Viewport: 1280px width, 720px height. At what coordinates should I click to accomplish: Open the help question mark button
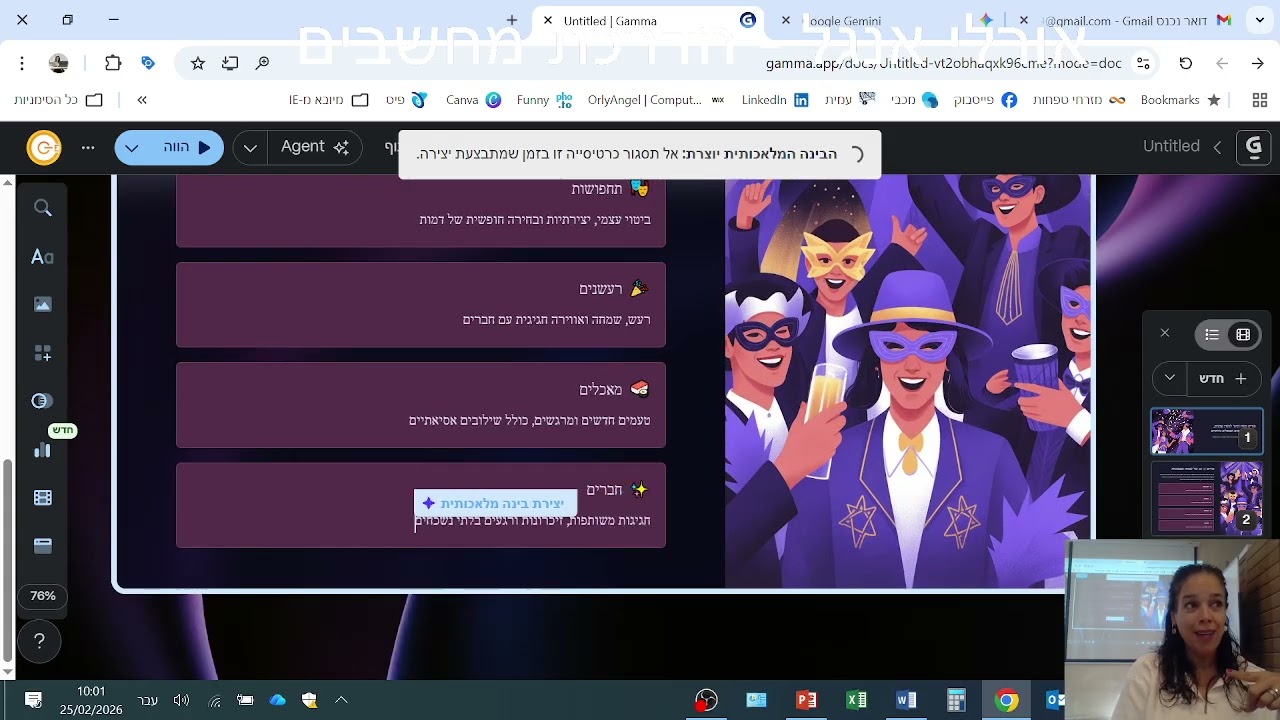click(40, 641)
